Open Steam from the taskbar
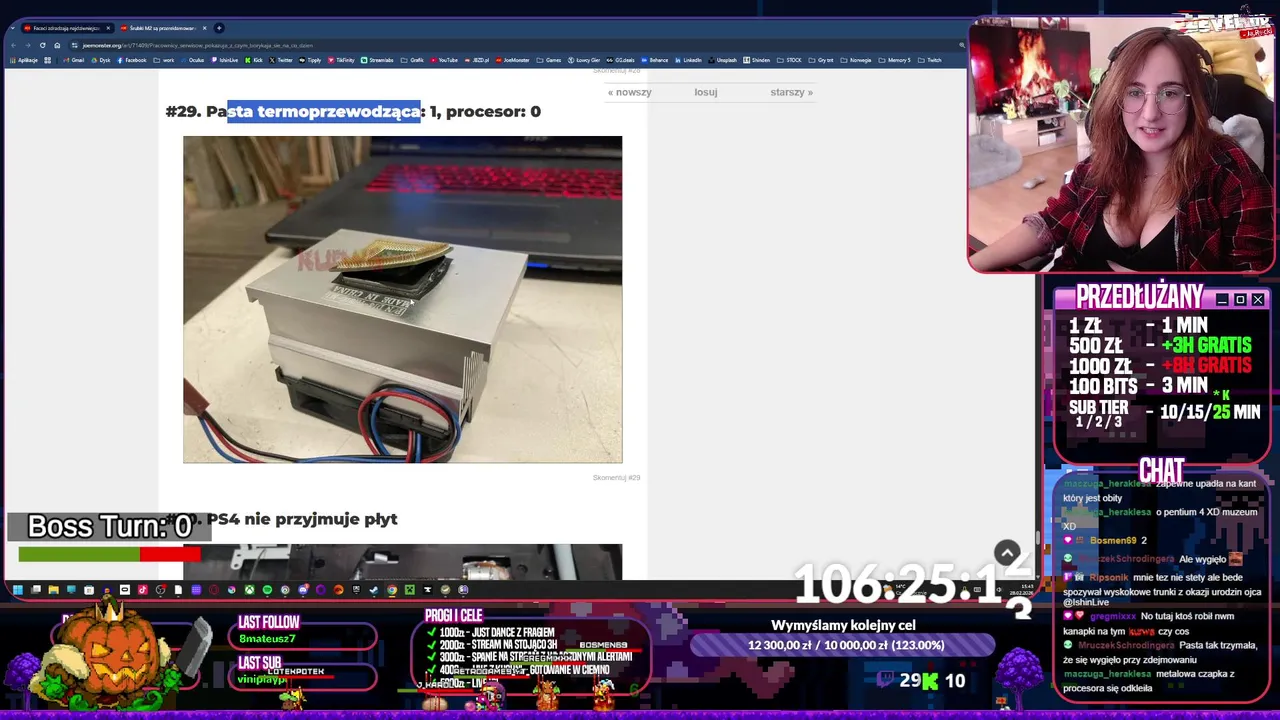1280x720 pixels. (373, 590)
